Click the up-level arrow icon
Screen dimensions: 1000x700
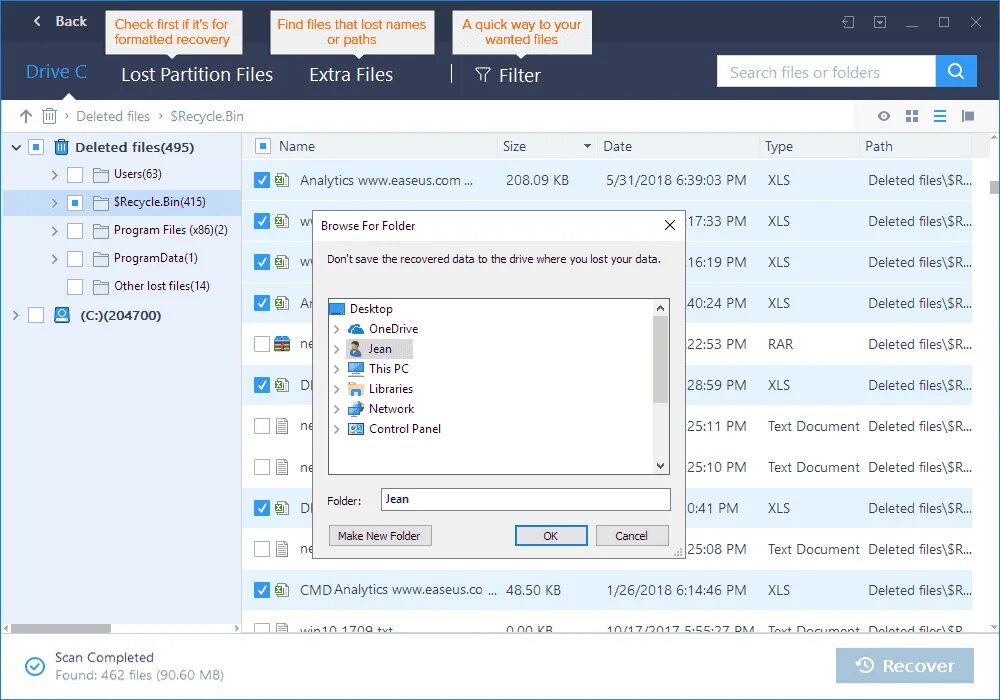pos(26,116)
